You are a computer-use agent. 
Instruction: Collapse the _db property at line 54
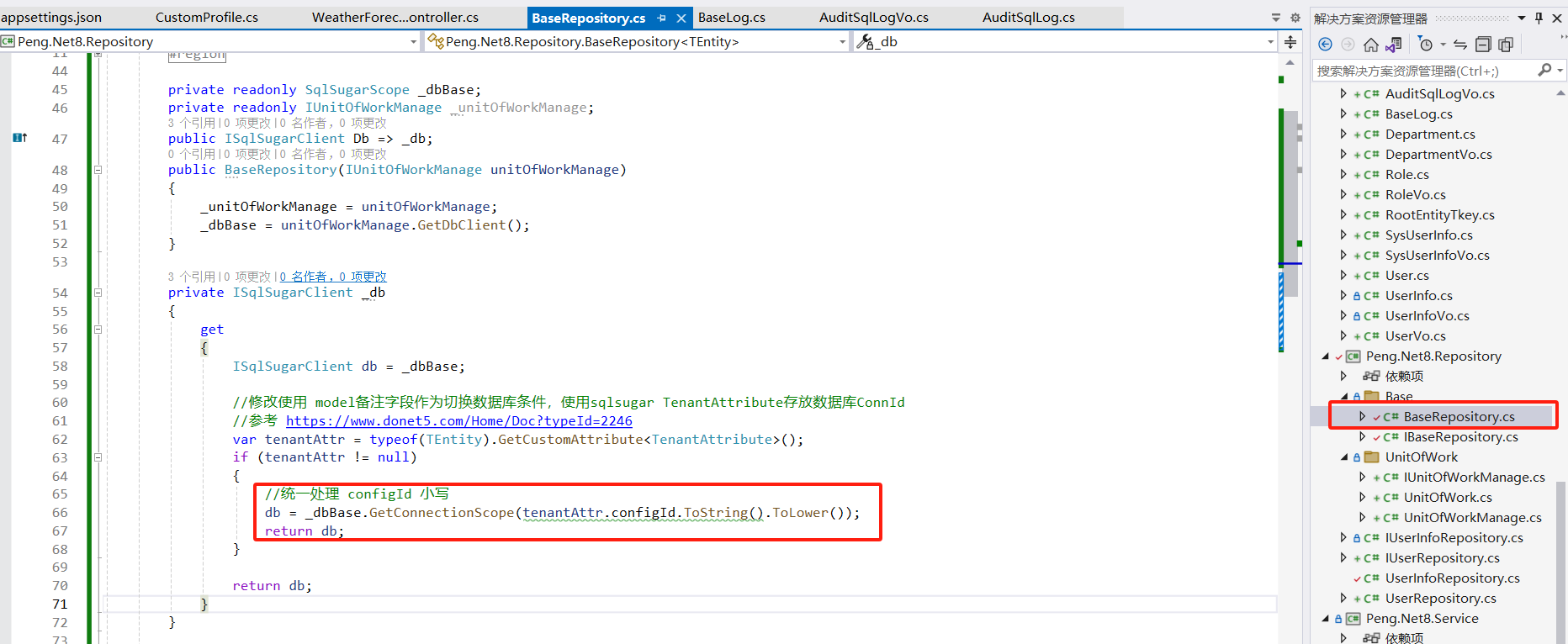(x=98, y=293)
